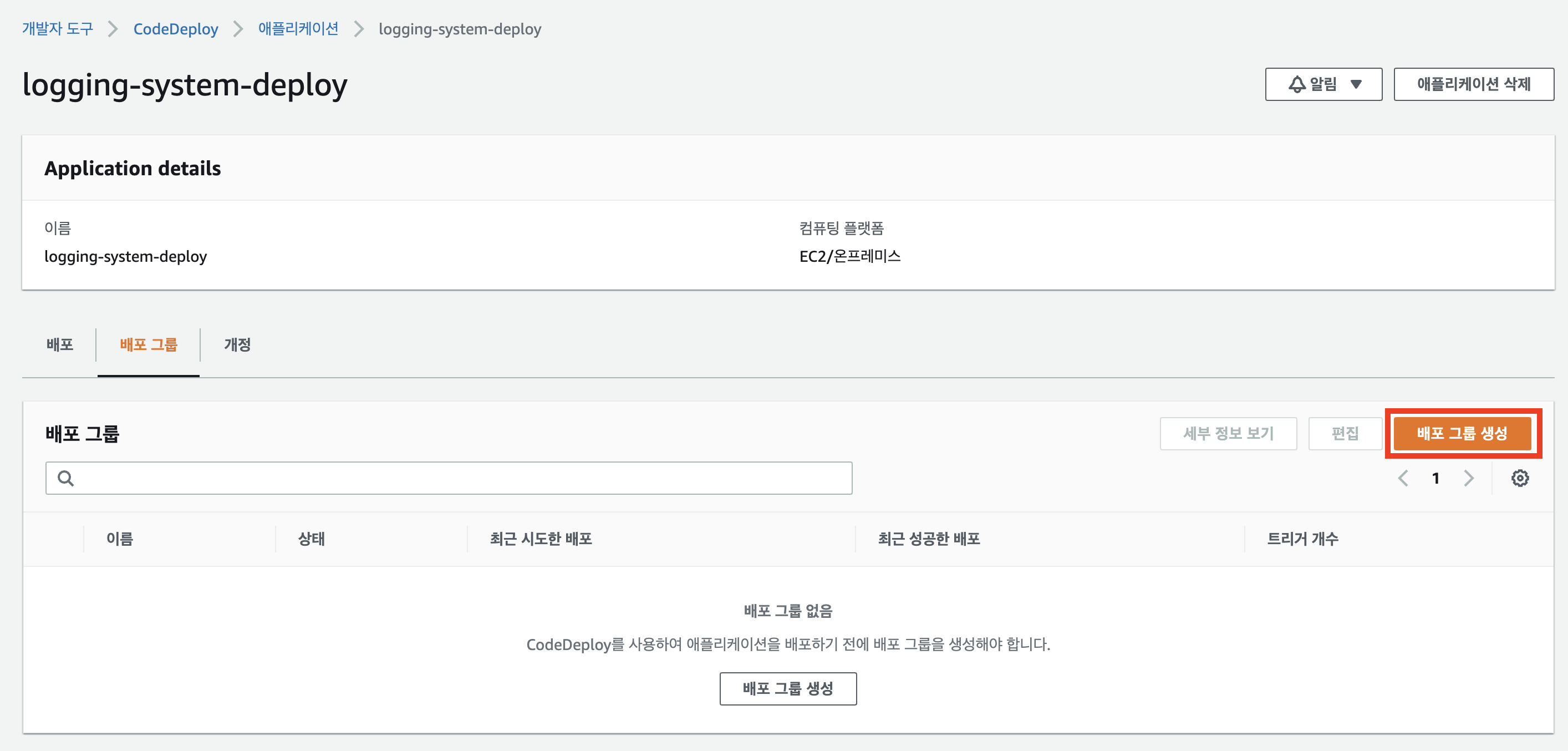Select the 배포 그룹 tab
Screen dimensions: 1568x751
pyautogui.click(x=149, y=345)
